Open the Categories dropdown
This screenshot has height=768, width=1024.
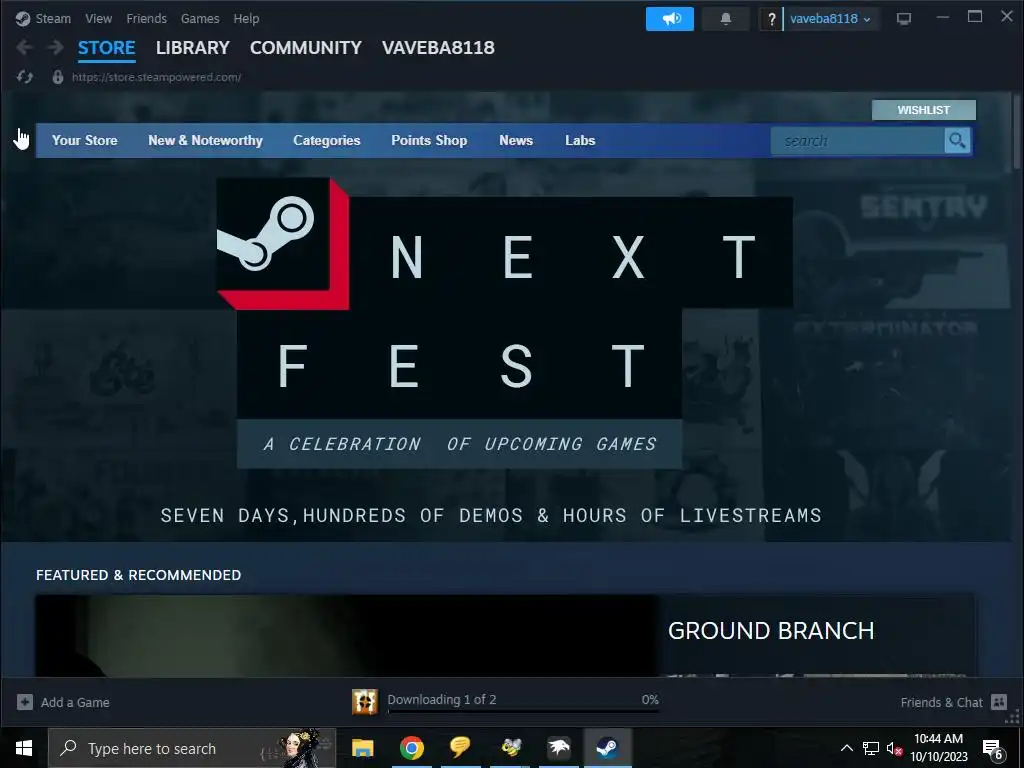[327, 140]
